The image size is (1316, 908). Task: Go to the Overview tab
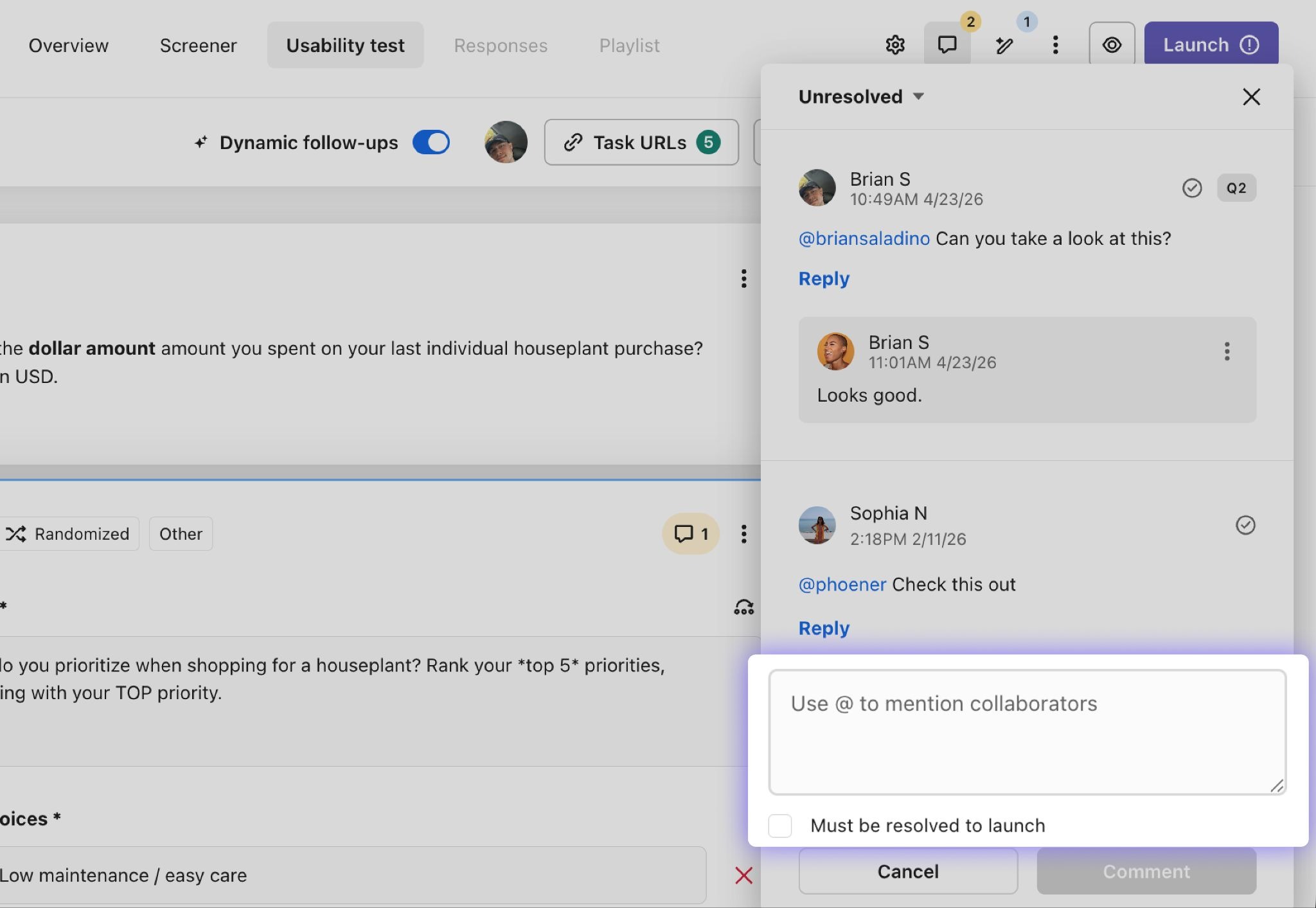pyautogui.click(x=69, y=46)
